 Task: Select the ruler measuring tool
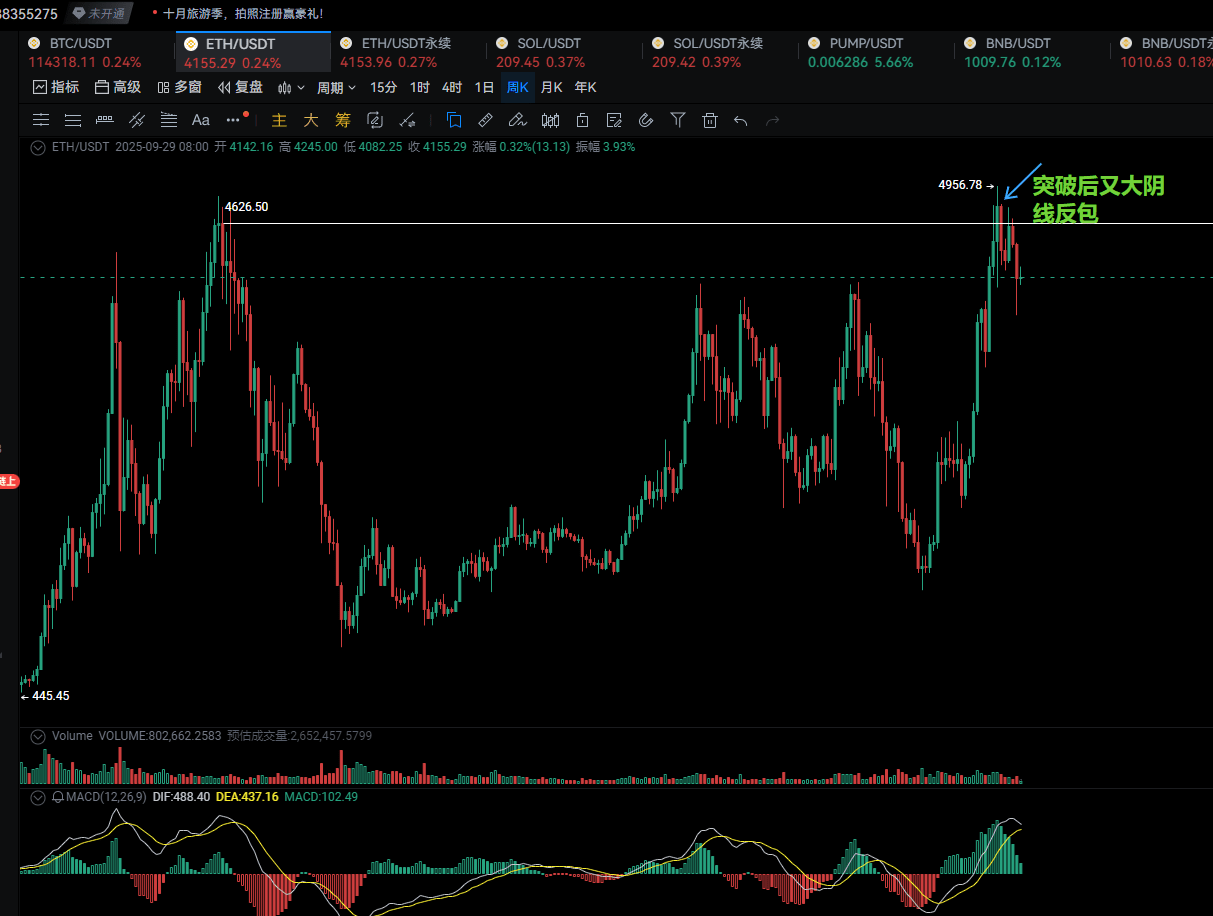pyautogui.click(x=485, y=120)
